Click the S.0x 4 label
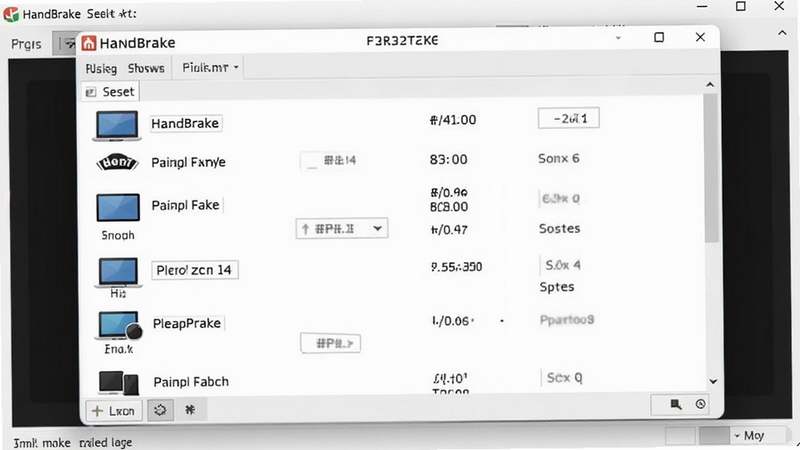 (563, 265)
